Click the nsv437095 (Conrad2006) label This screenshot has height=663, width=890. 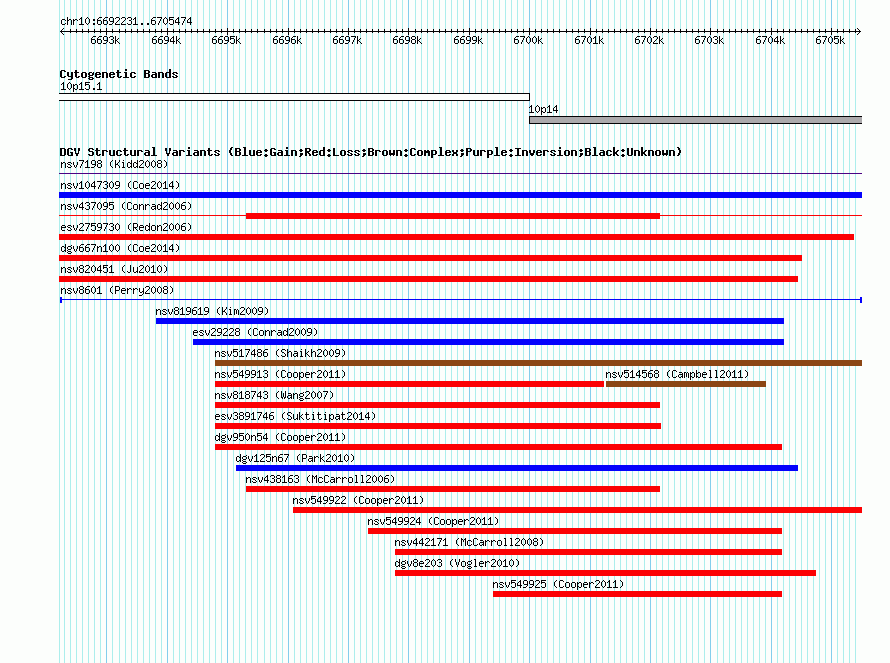(x=126, y=207)
